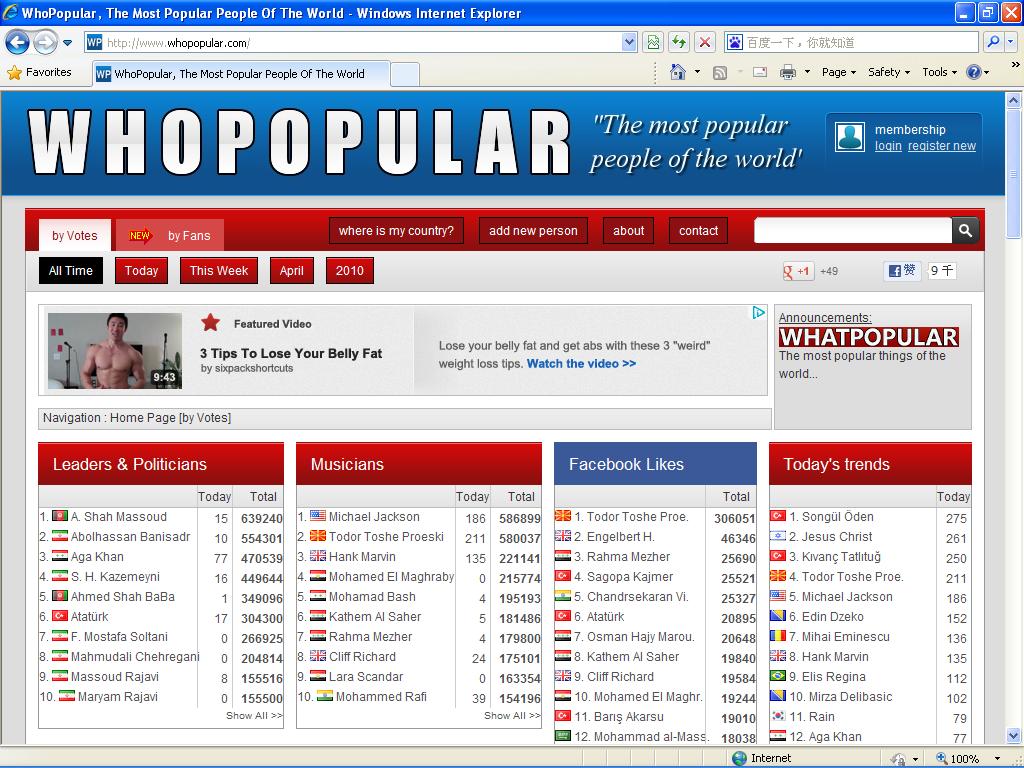The width and height of the screenshot is (1024, 768).
Task: Expand the Safety menu dropdown
Action: [888, 72]
